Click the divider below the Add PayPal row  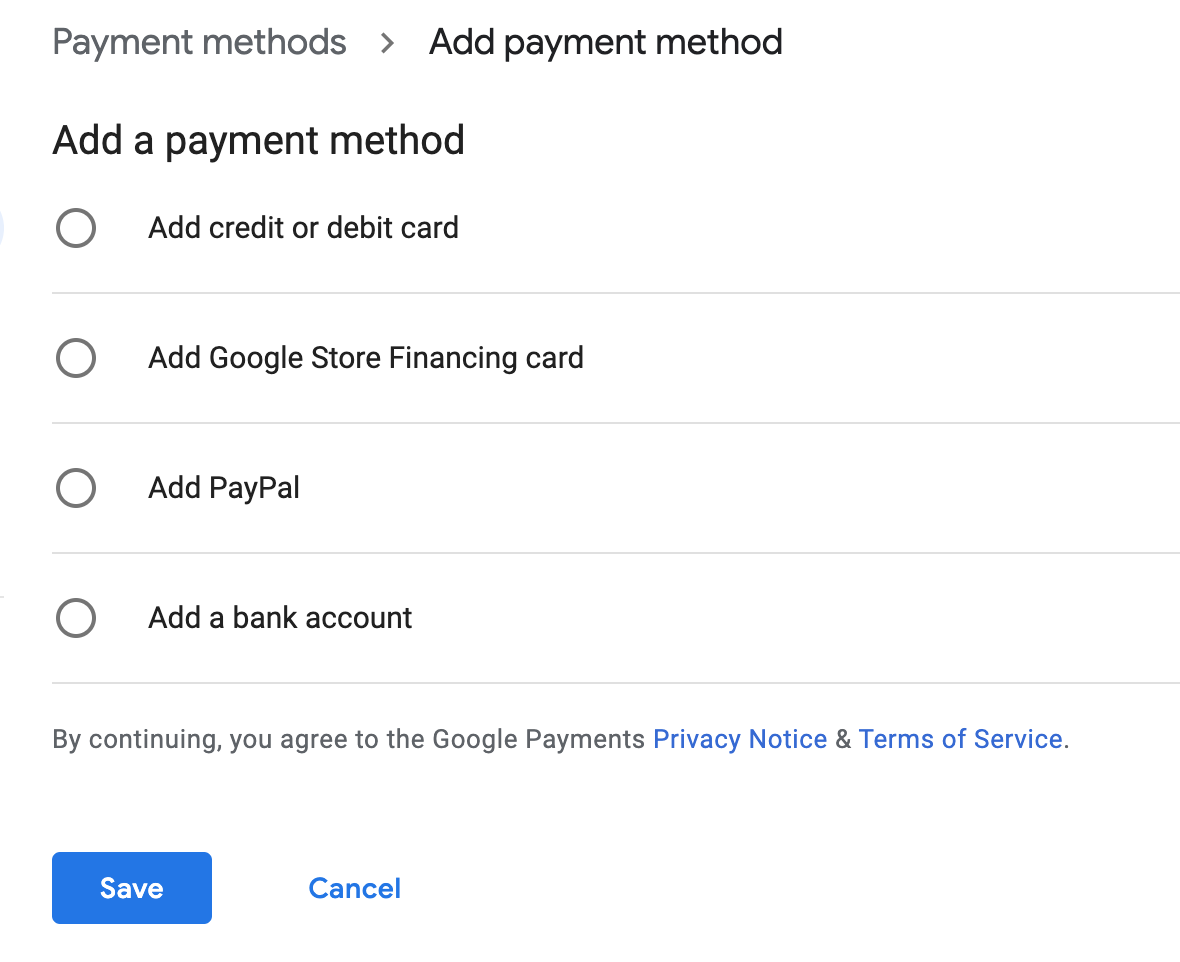pyautogui.click(x=615, y=553)
